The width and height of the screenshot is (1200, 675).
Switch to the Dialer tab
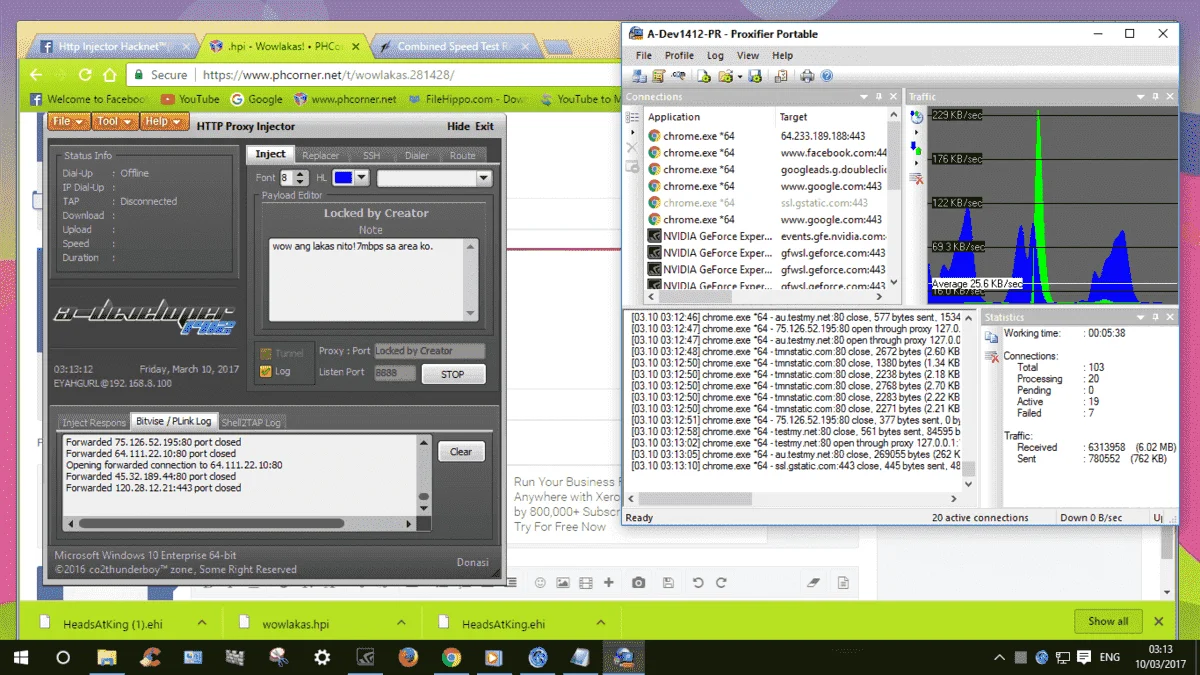[417, 155]
